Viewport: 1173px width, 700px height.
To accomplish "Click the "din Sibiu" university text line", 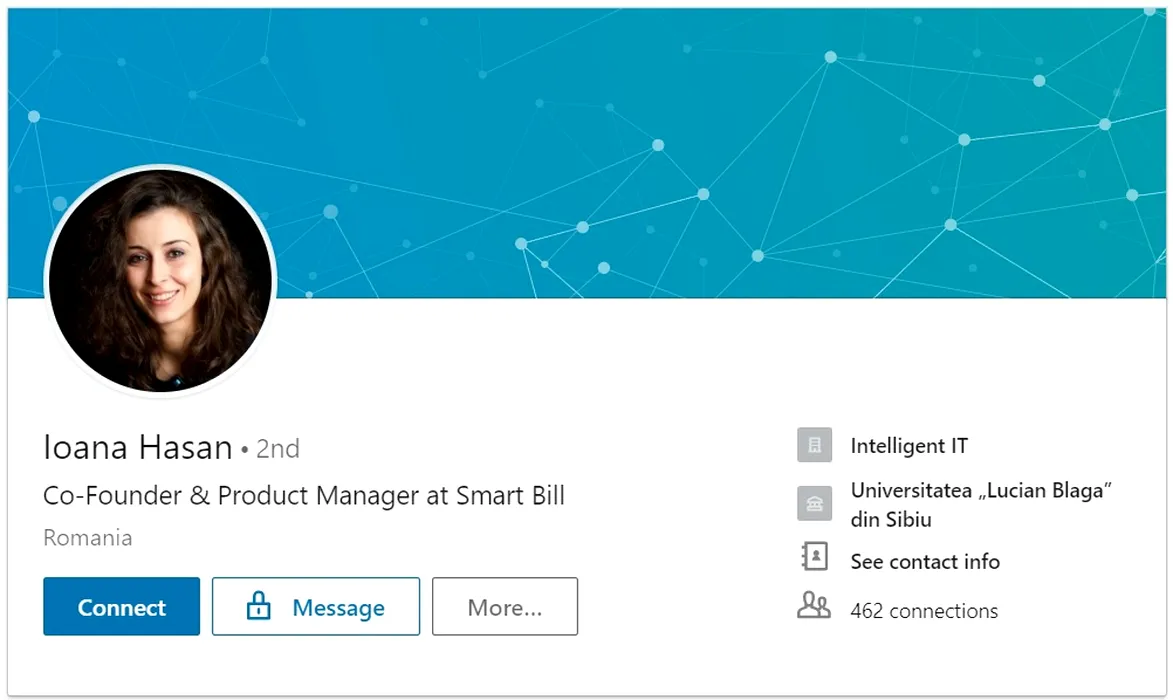I will 891,520.
